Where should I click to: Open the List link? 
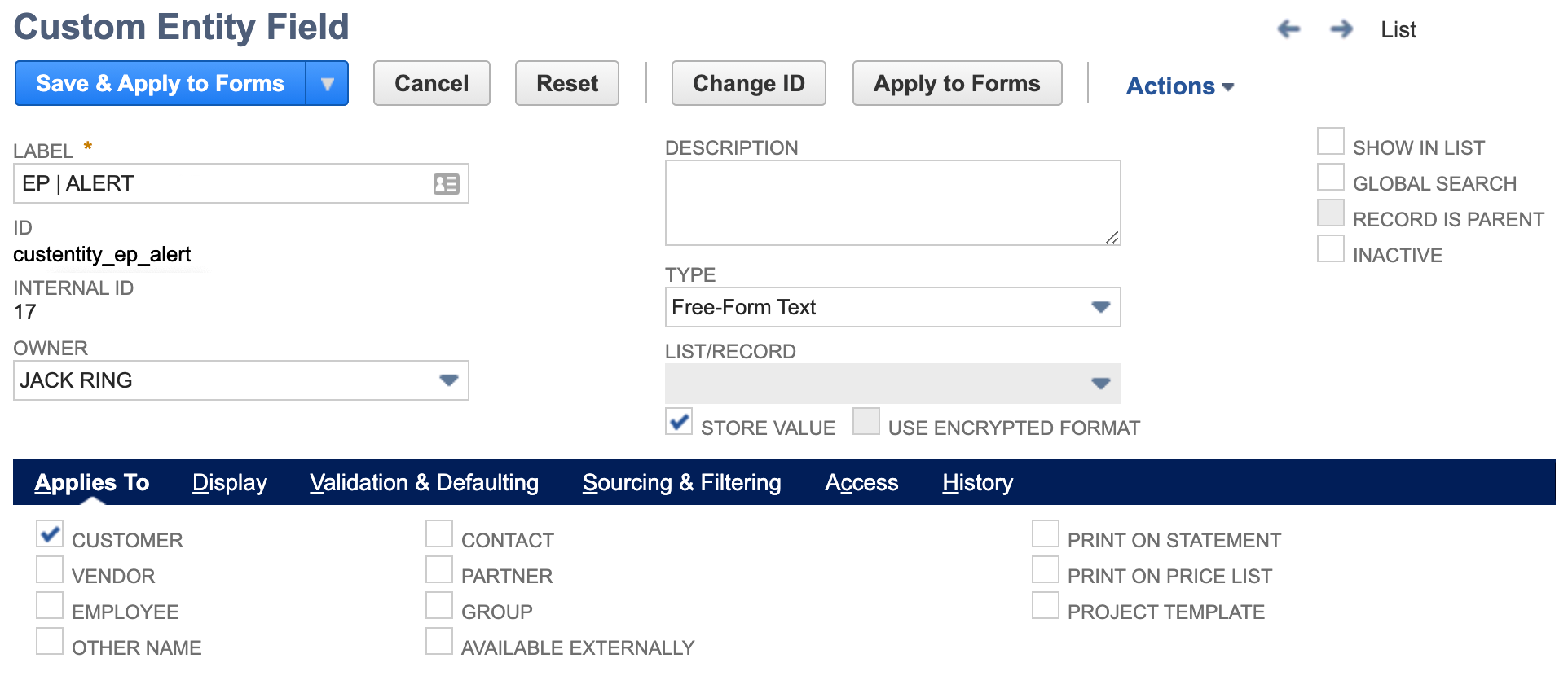pos(1398,30)
